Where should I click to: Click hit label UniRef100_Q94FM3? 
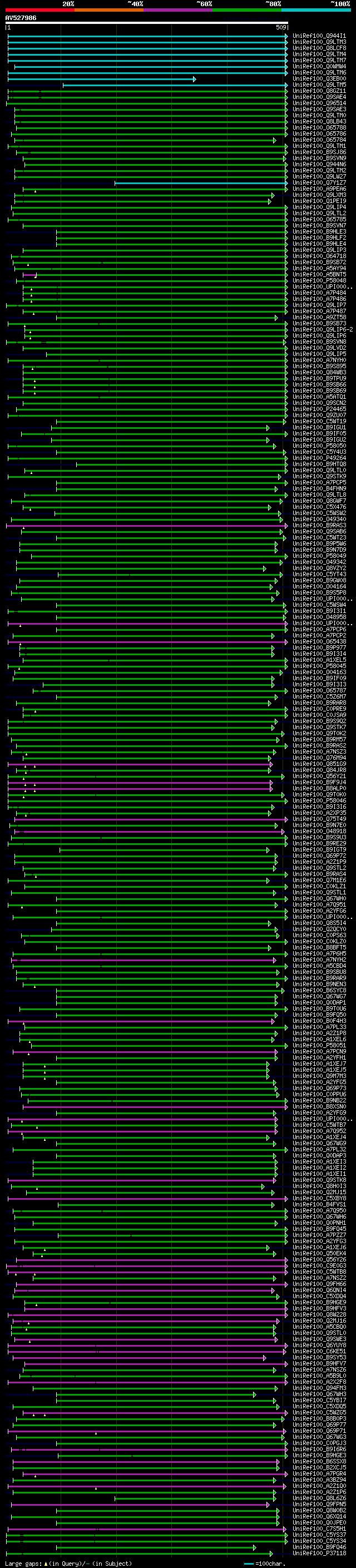pos(319,1388)
